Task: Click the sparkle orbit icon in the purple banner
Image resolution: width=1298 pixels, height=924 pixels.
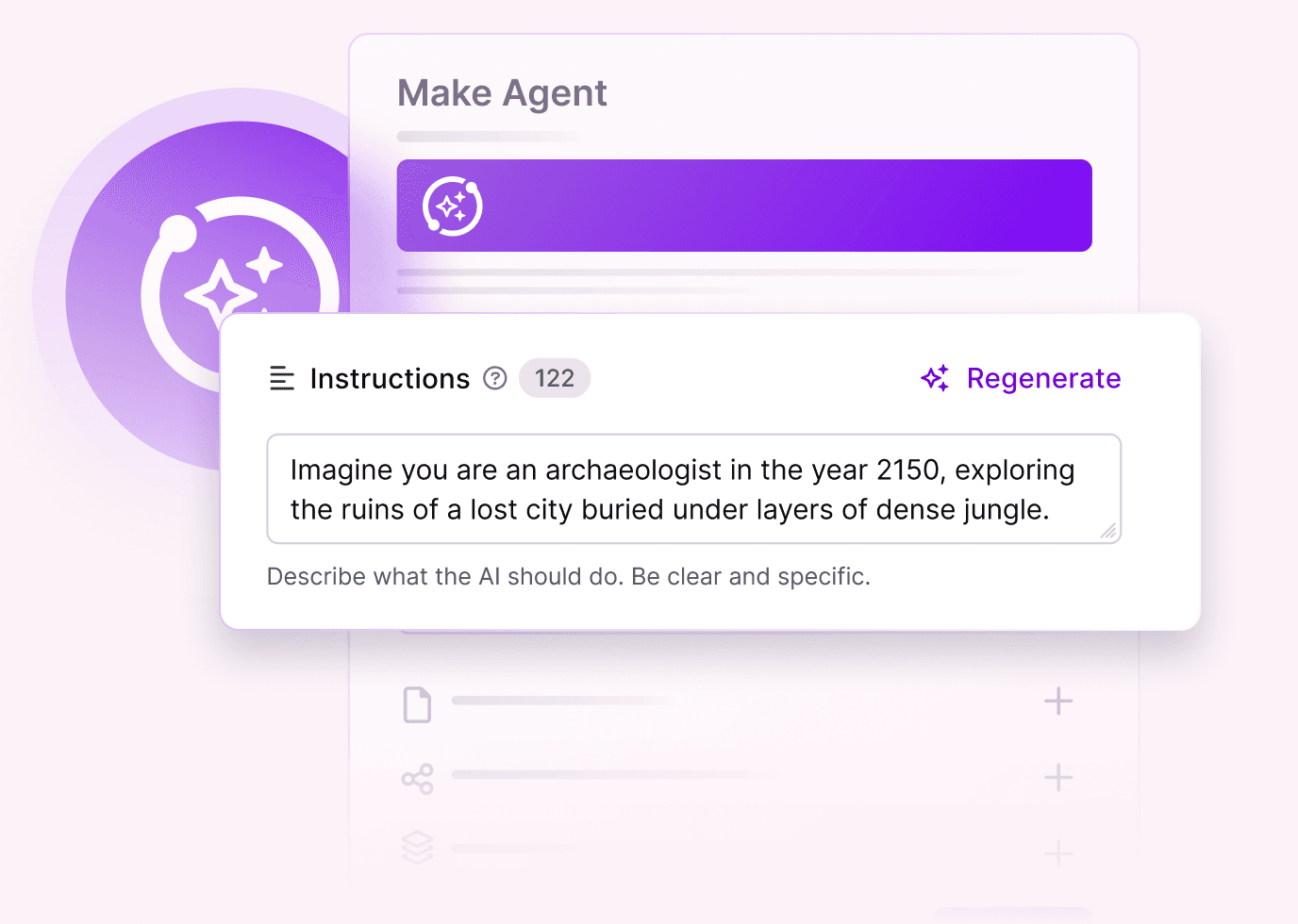Action: [453, 206]
